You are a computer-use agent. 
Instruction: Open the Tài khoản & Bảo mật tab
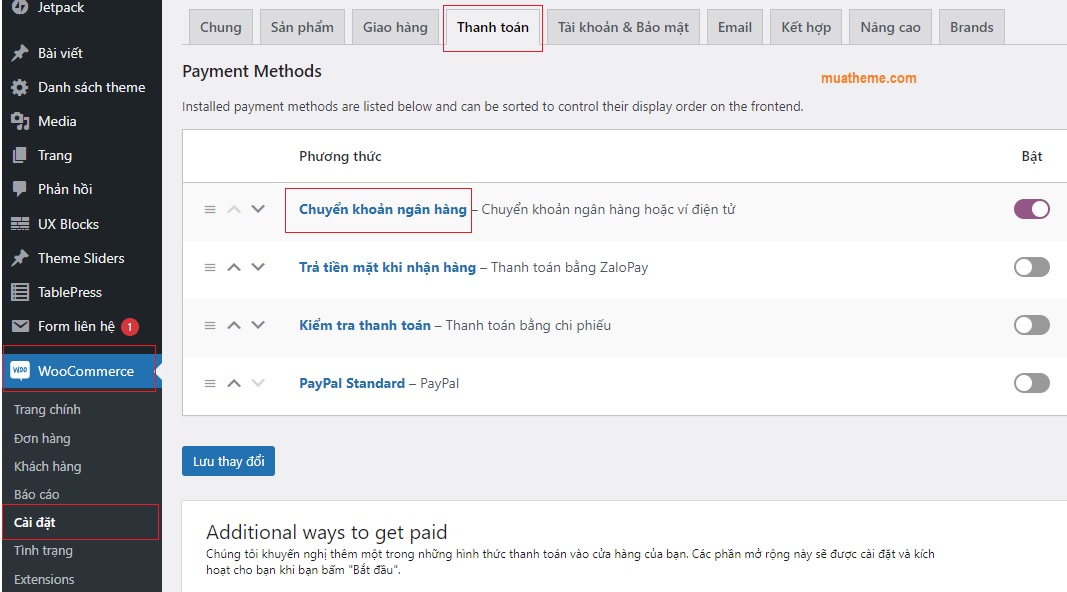[623, 27]
